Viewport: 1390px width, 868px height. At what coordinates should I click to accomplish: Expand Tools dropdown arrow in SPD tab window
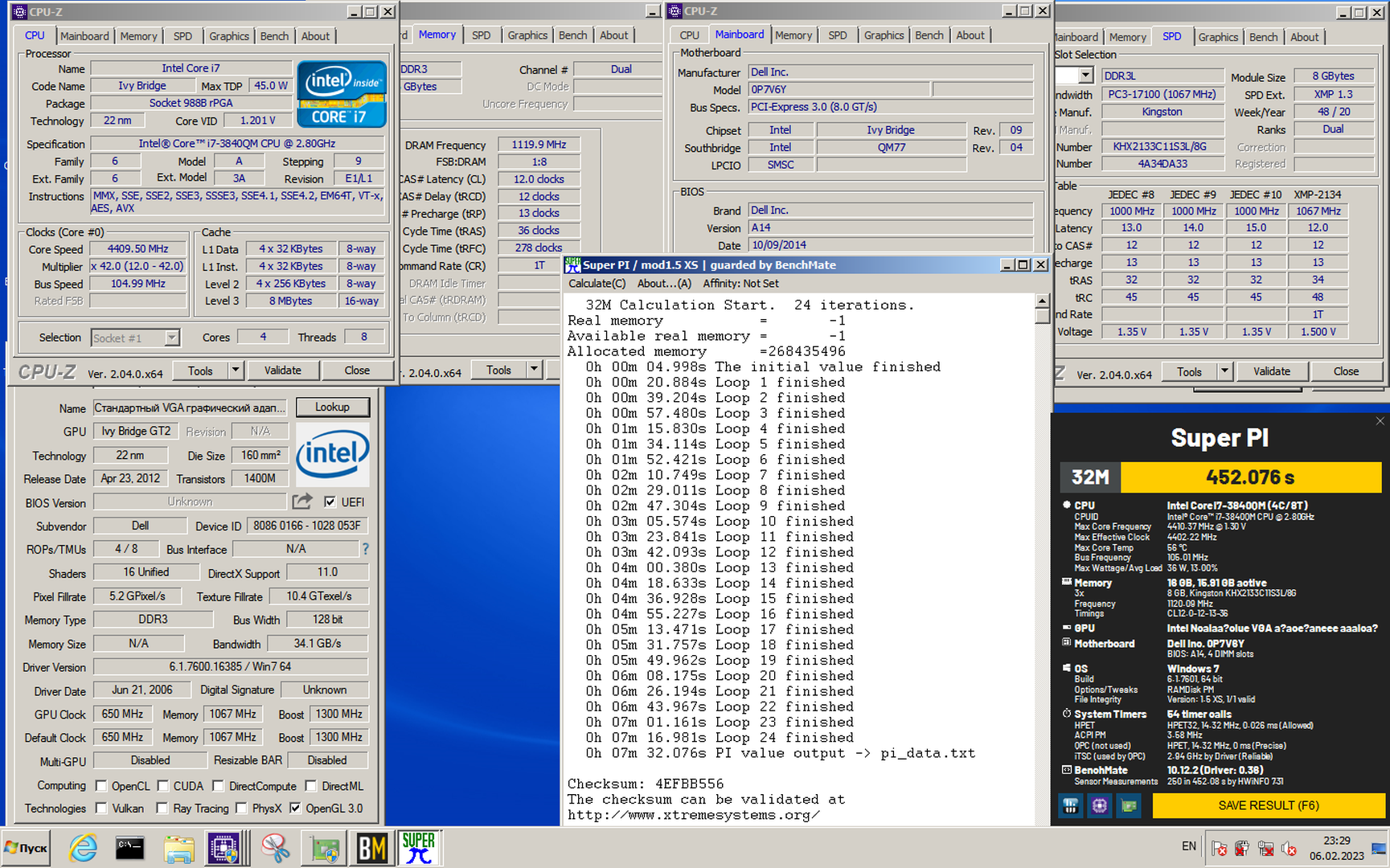(x=1224, y=371)
